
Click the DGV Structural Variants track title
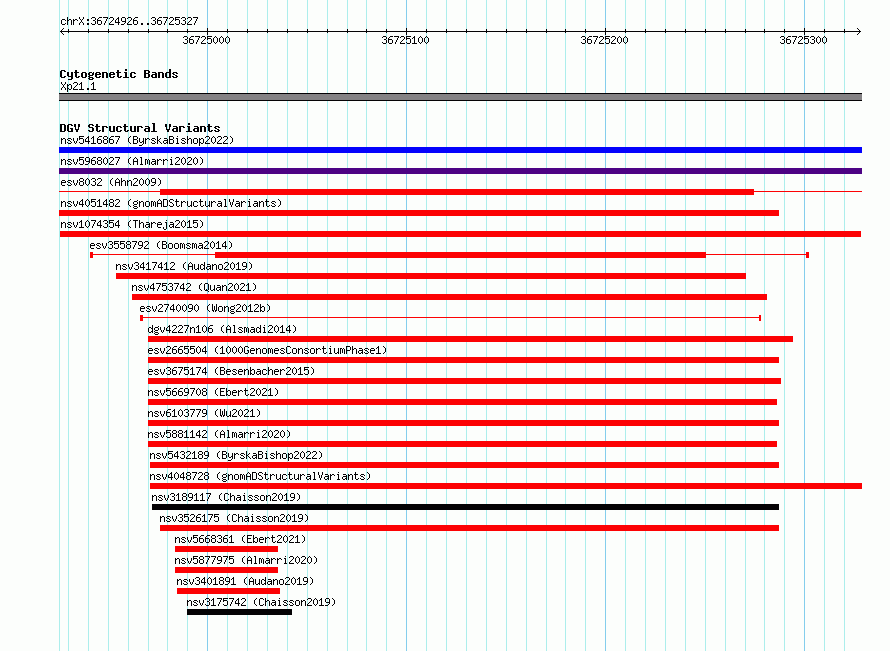(x=140, y=128)
